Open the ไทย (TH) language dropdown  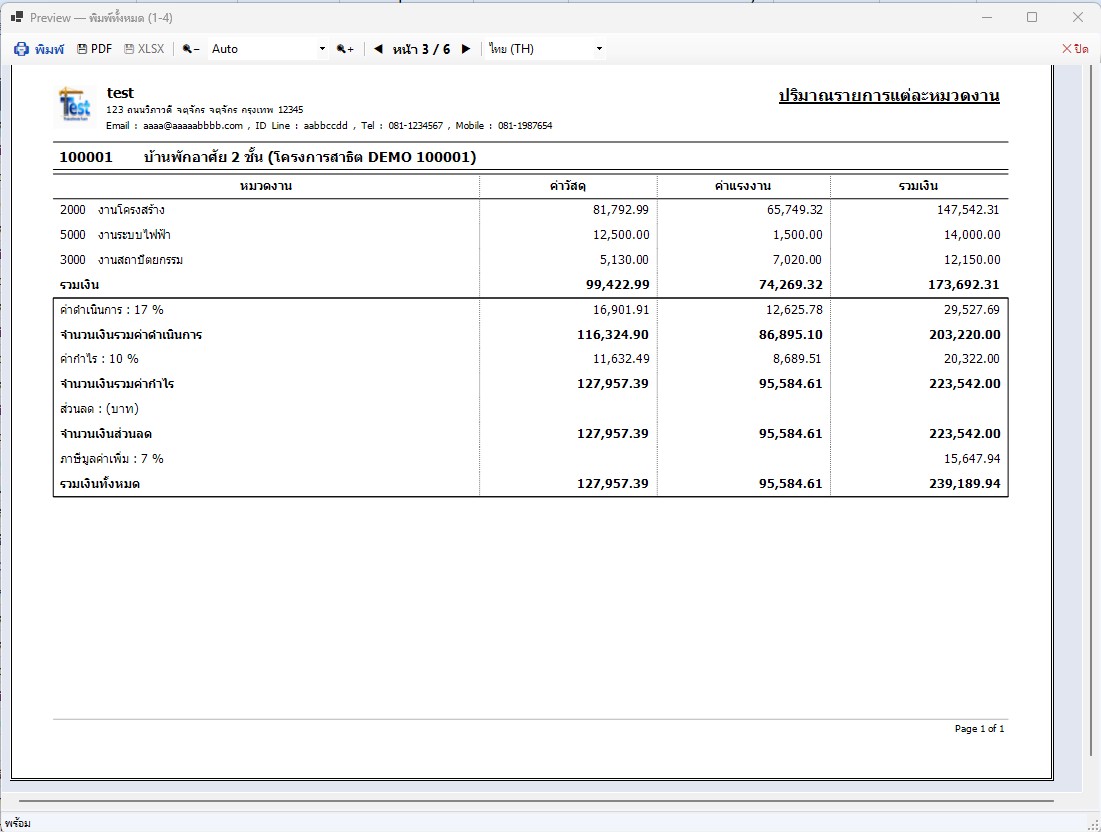545,49
